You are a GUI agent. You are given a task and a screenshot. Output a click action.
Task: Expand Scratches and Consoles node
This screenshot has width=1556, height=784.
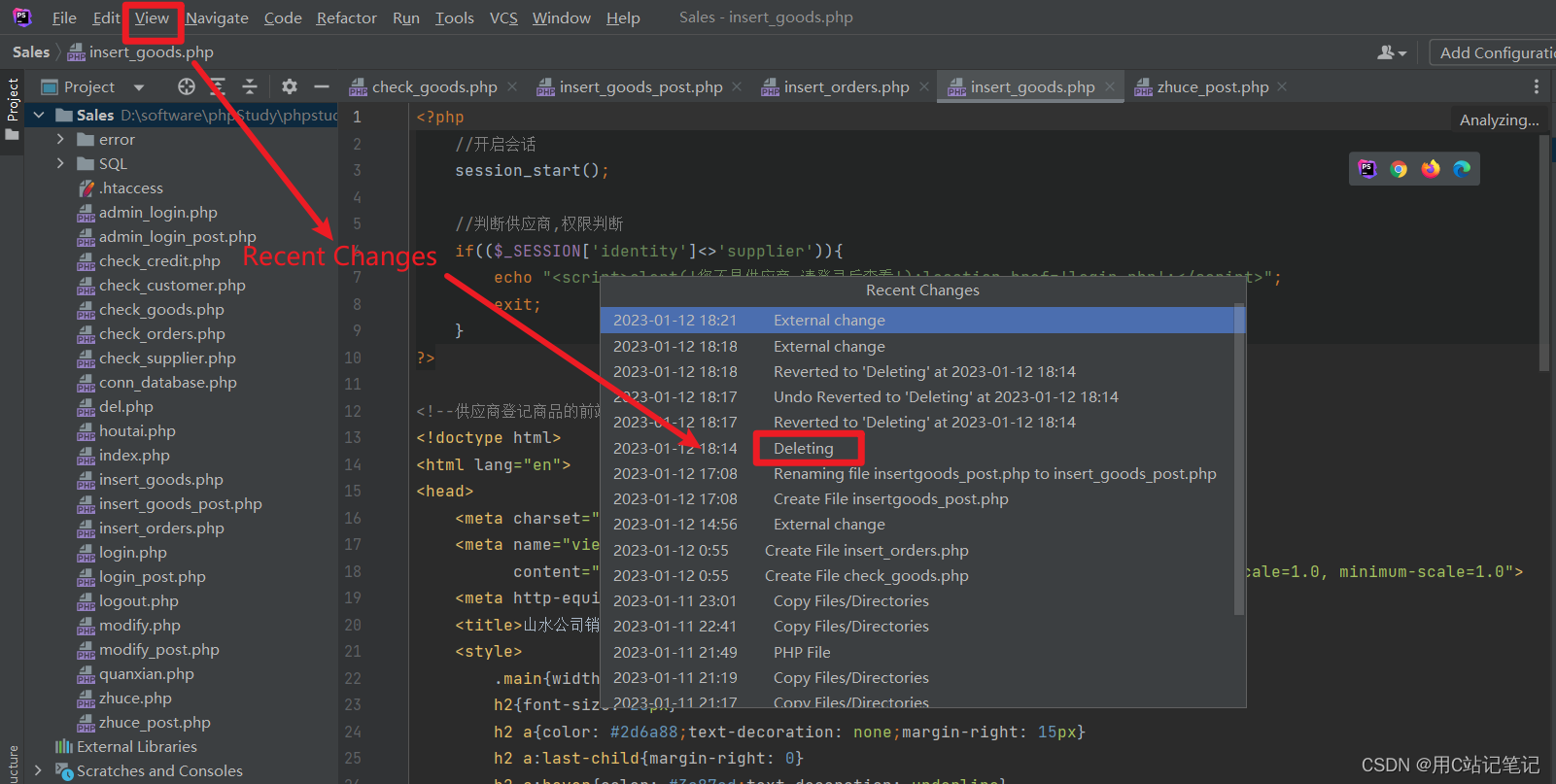39,770
